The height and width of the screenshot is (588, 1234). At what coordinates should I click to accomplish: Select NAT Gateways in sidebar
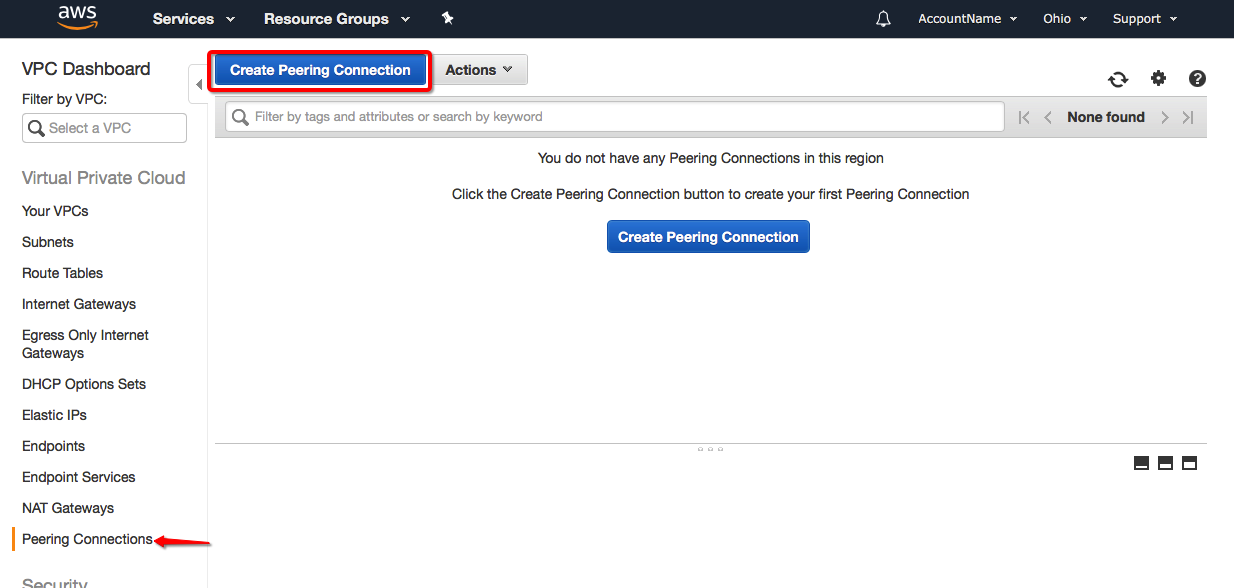tap(68, 508)
